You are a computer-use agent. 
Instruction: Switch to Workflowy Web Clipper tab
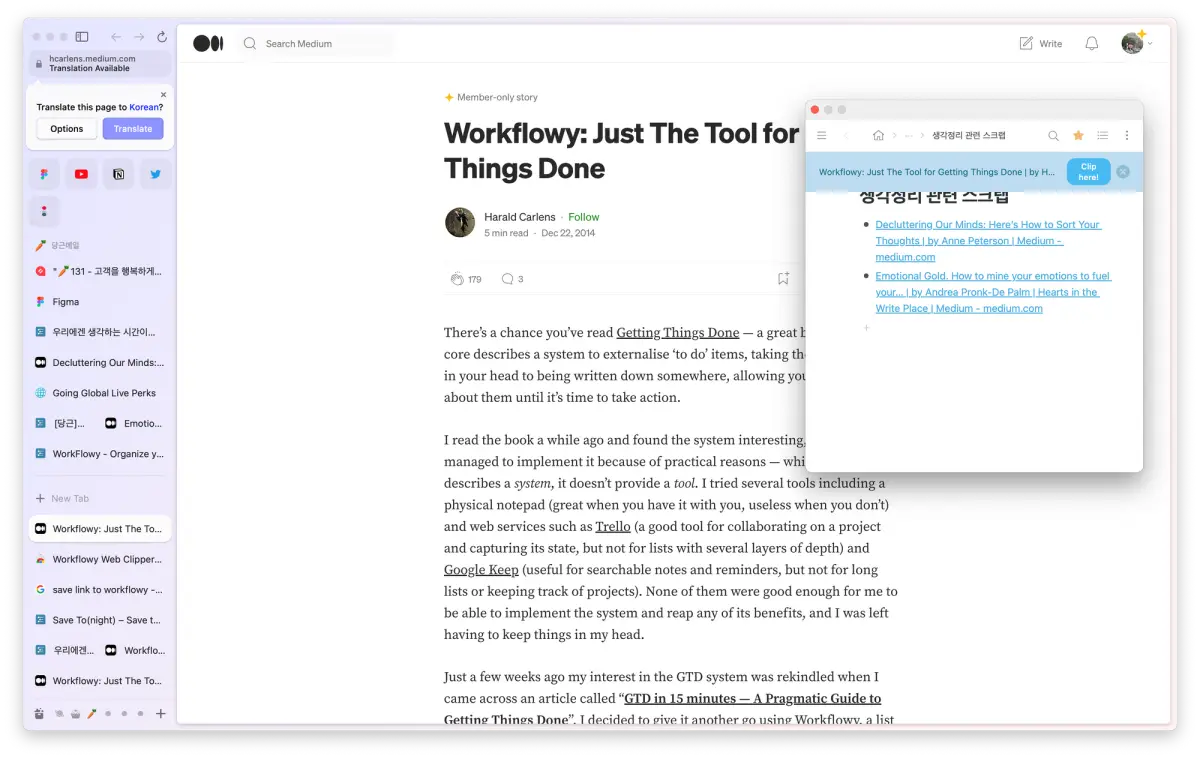[100, 559]
